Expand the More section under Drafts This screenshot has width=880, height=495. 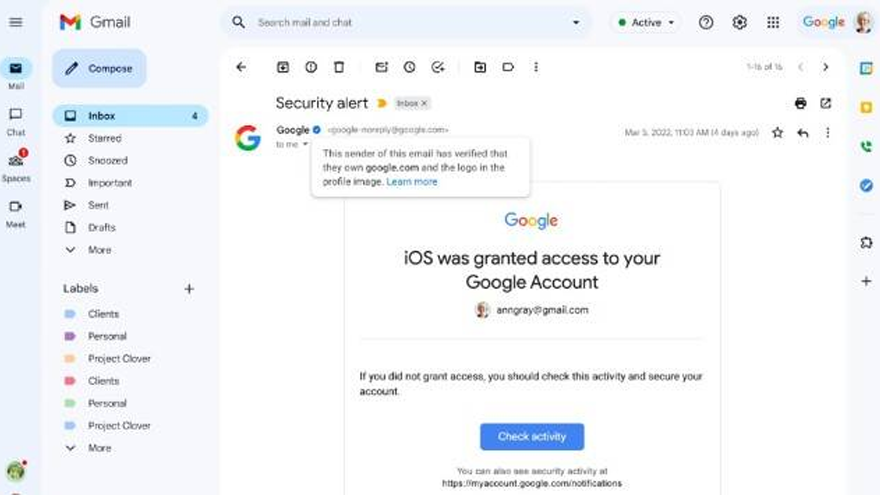pyautogui.click(x=99, y=250)
